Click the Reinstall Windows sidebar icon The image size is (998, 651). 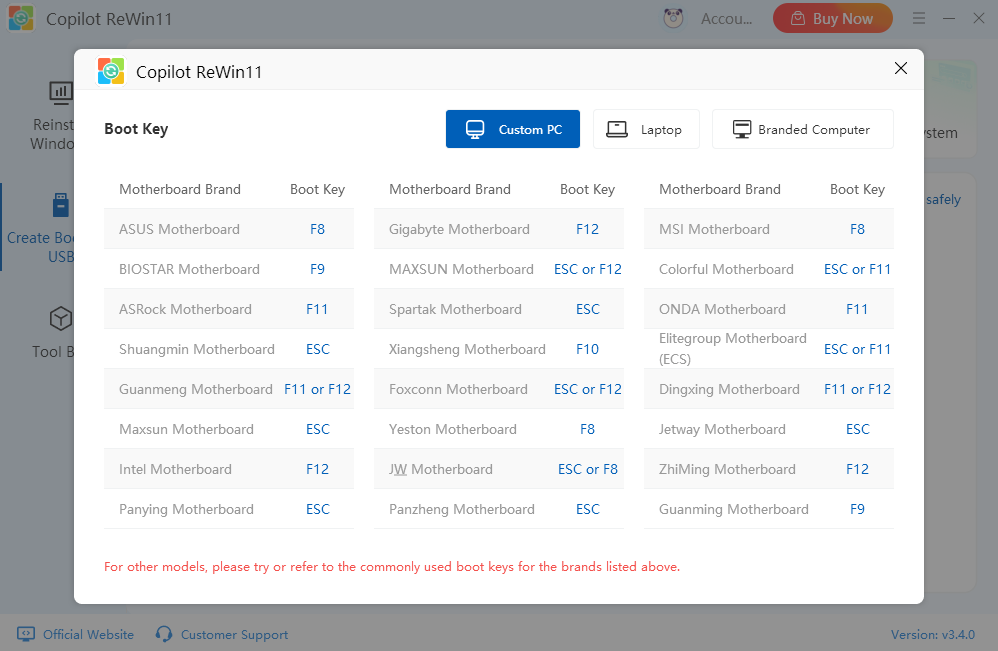60,93
